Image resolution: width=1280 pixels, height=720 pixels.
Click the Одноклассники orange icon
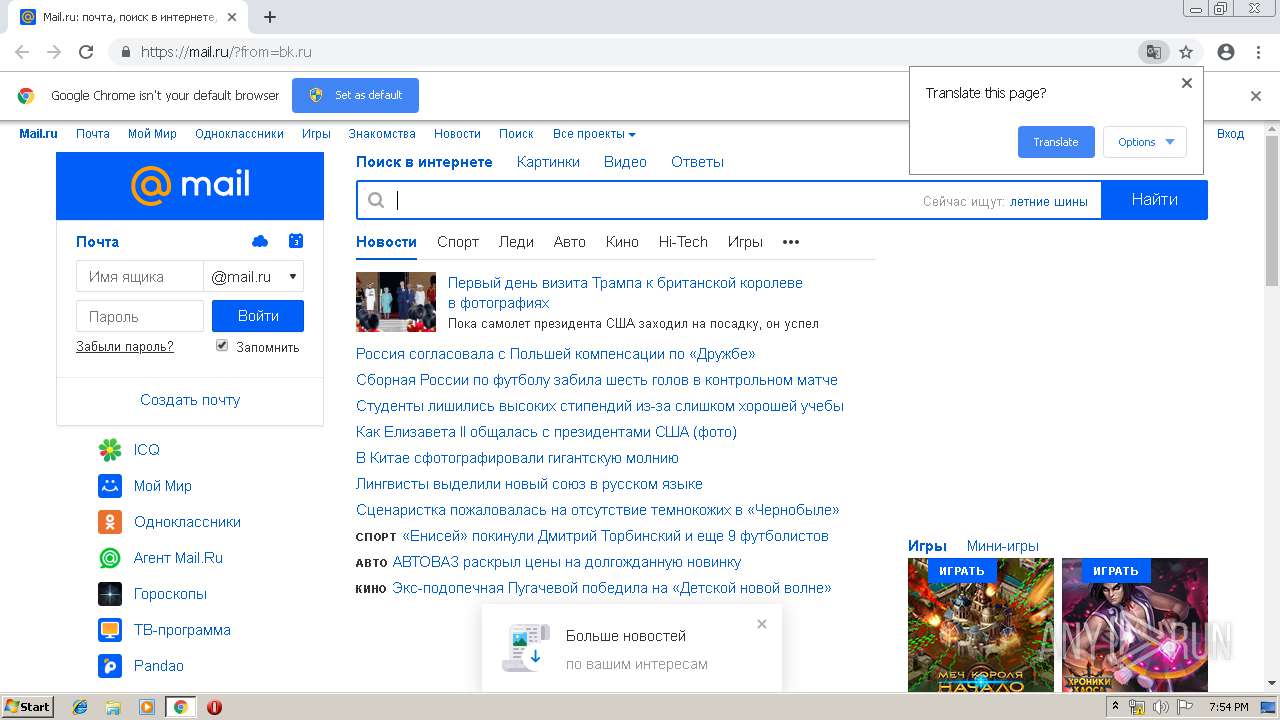click(x=110, y=522)
